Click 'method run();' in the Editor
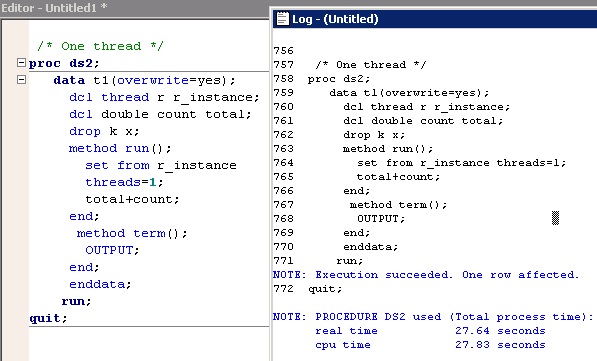This screenshot has height=361, width=597. click(120, 148)
